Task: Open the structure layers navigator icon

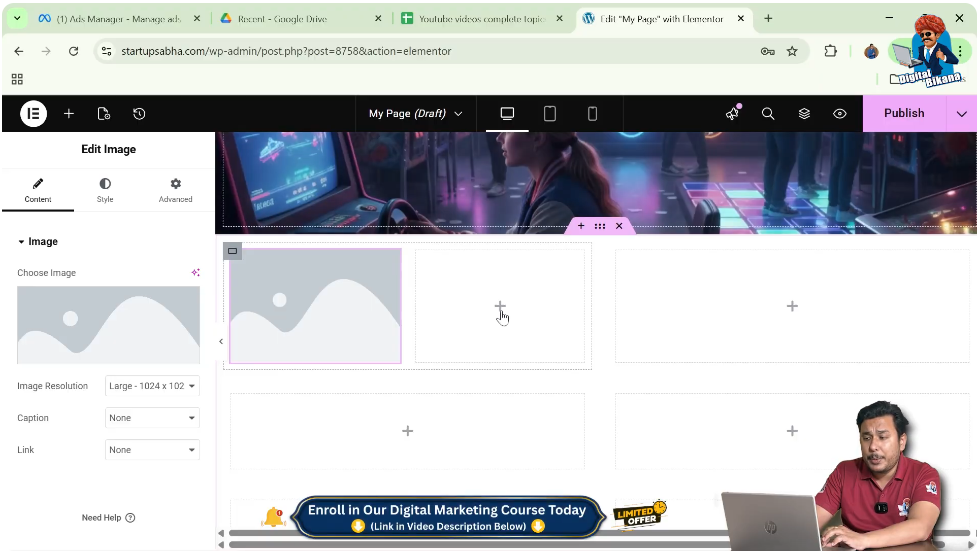Action: click(804, 114)
